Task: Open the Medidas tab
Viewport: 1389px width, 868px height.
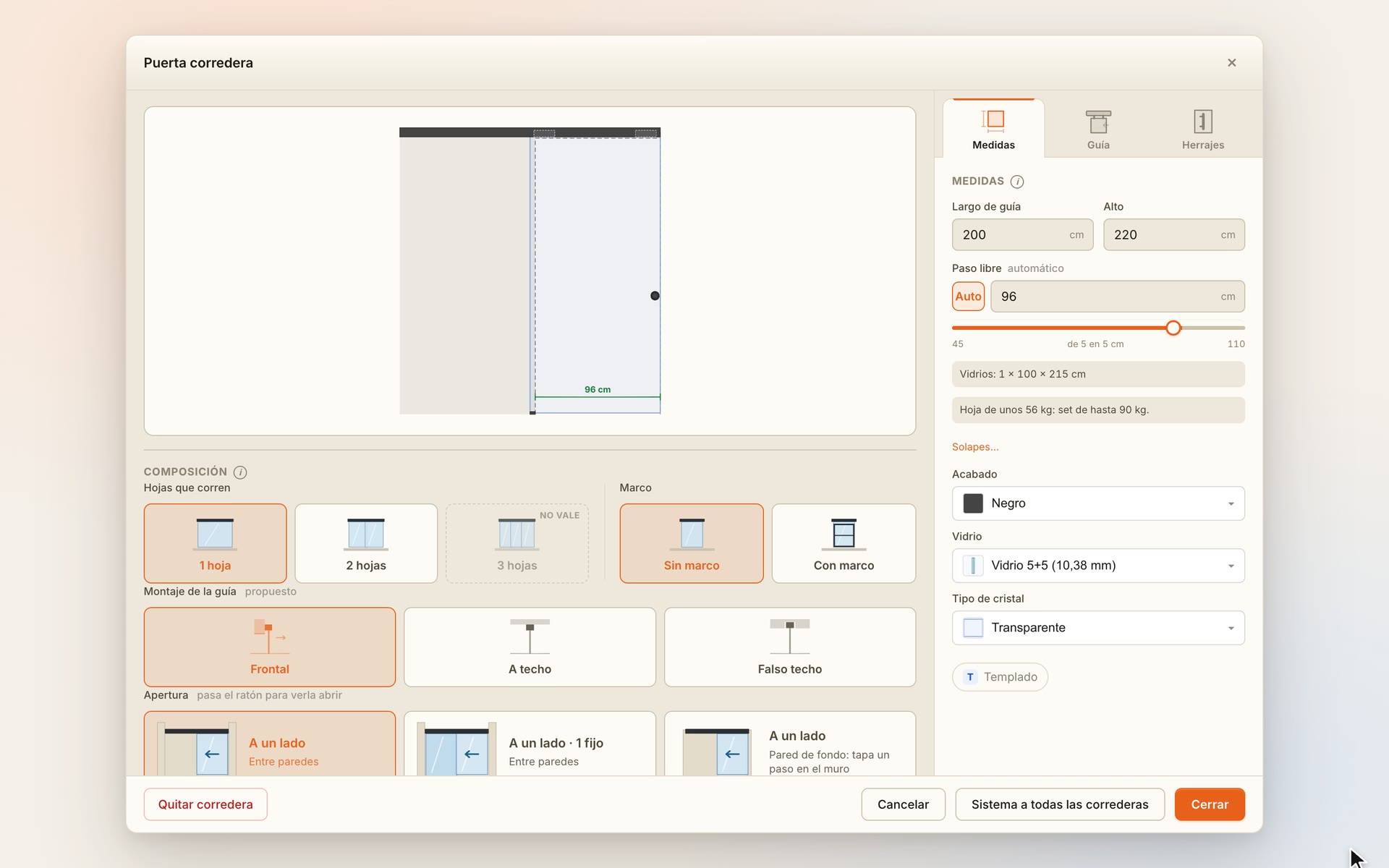Action: tap(993, 128)
